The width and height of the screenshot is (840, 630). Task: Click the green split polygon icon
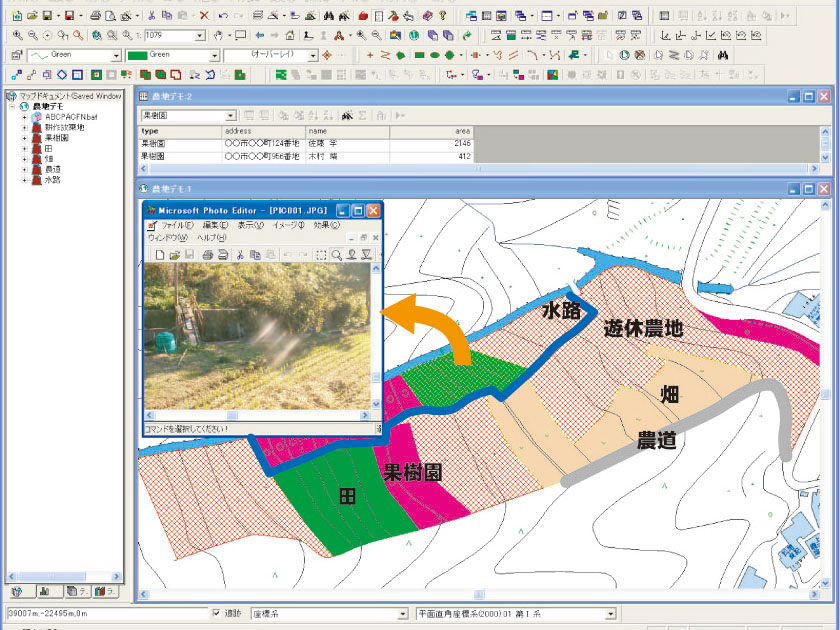point(281,74)
